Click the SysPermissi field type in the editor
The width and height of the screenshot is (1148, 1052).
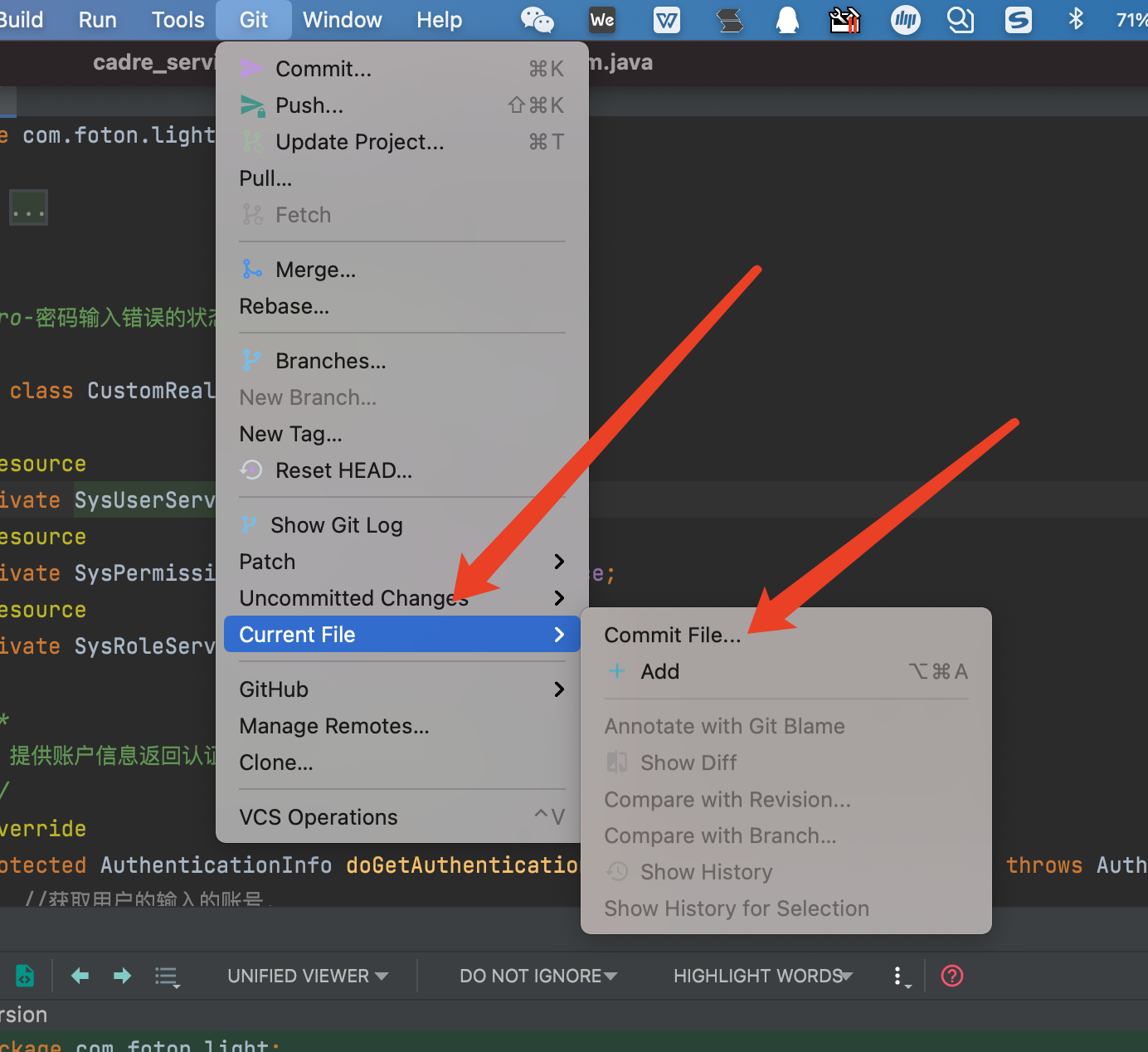coord(144,572)
